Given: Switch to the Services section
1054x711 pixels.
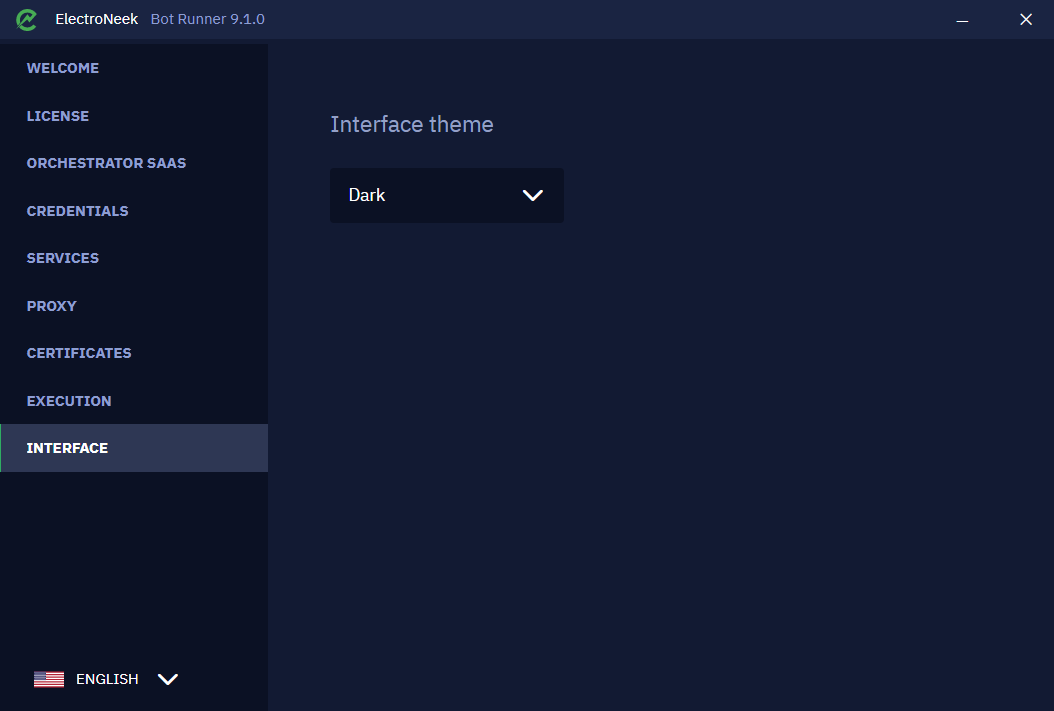Looking at the screenshot, I should (134, 258).
